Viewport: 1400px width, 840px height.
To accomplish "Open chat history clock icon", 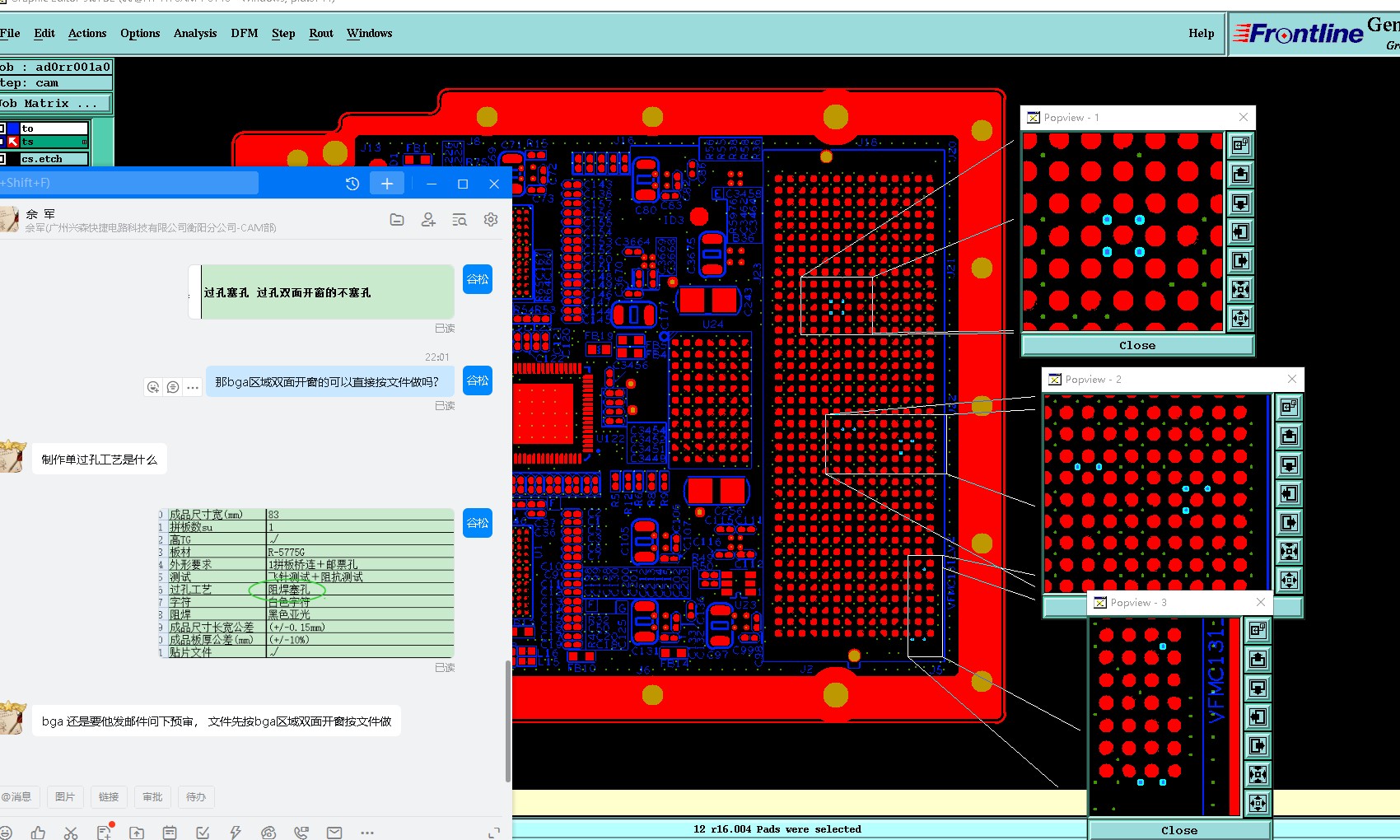I will pyautogui.click(x=352, y=184).
